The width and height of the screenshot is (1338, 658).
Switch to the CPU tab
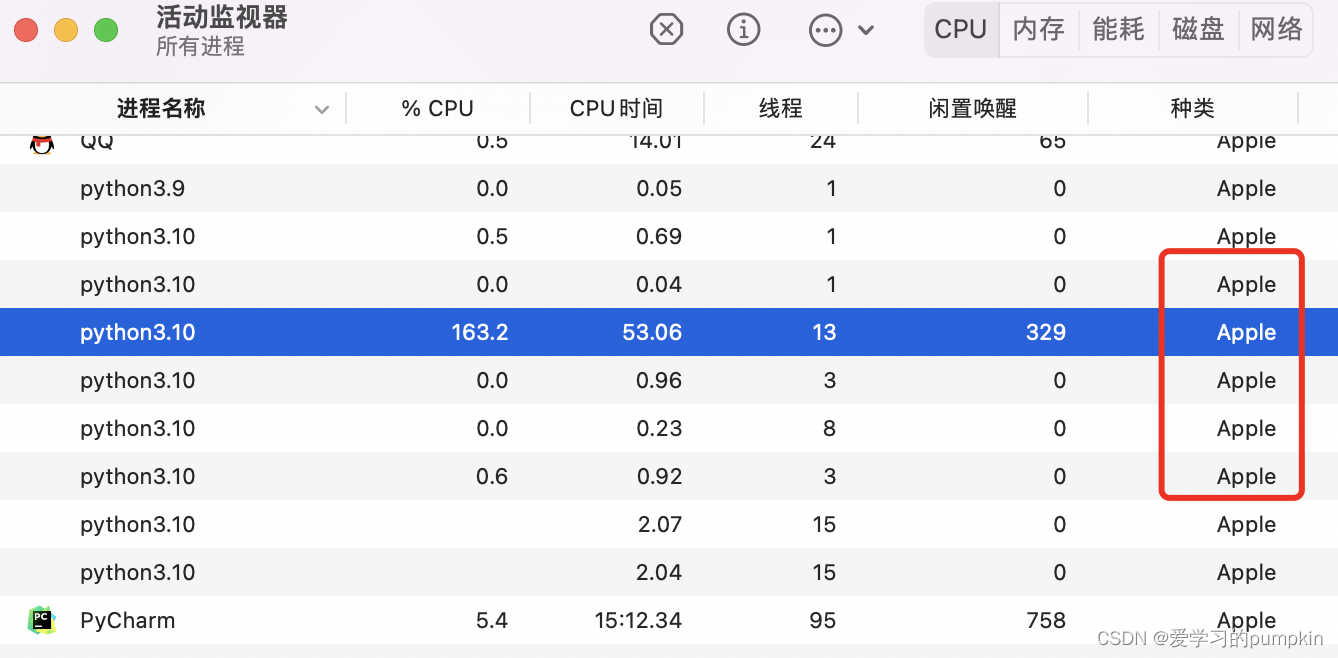[x=961, y=29]
